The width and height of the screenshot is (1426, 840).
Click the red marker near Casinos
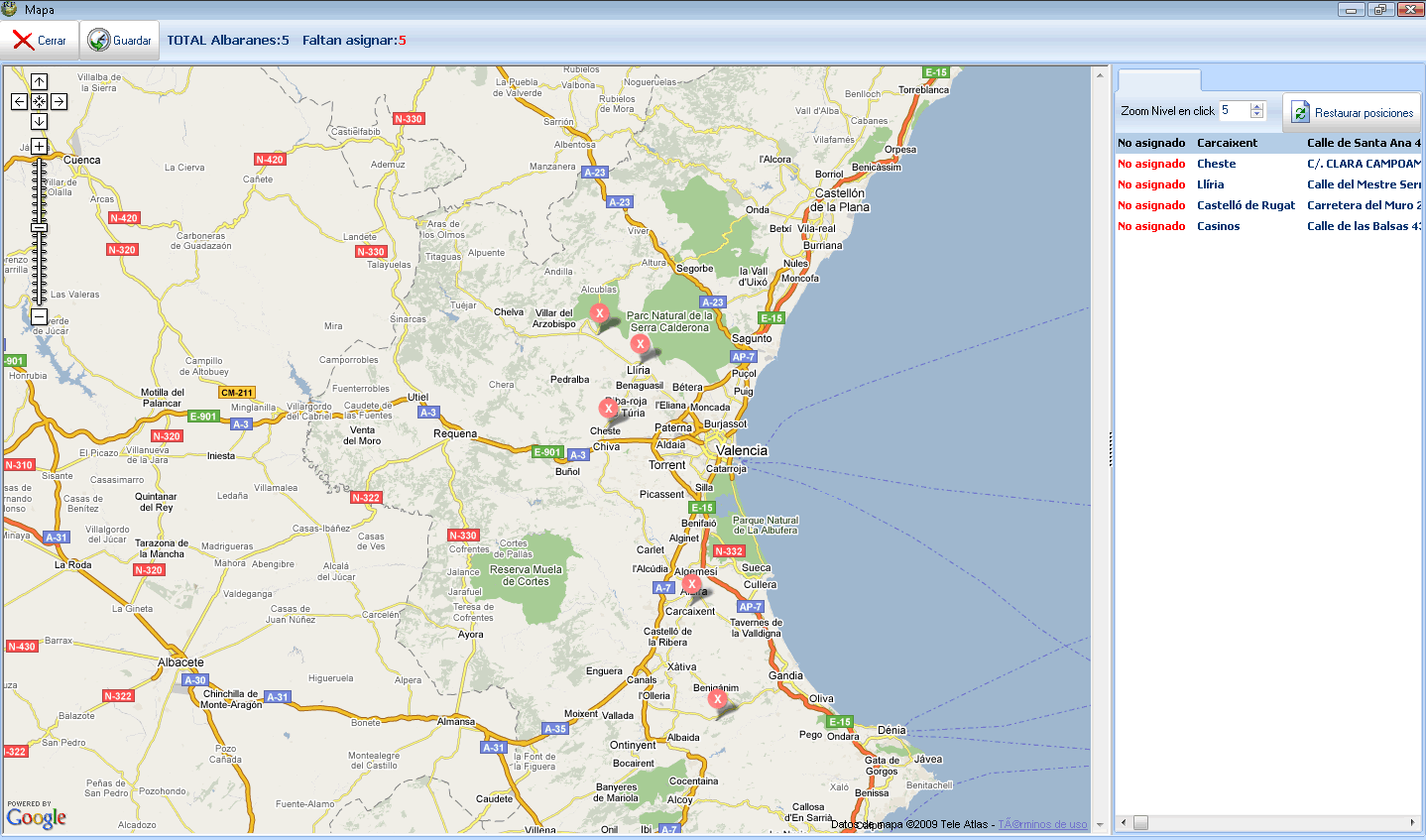pos(599,313)
